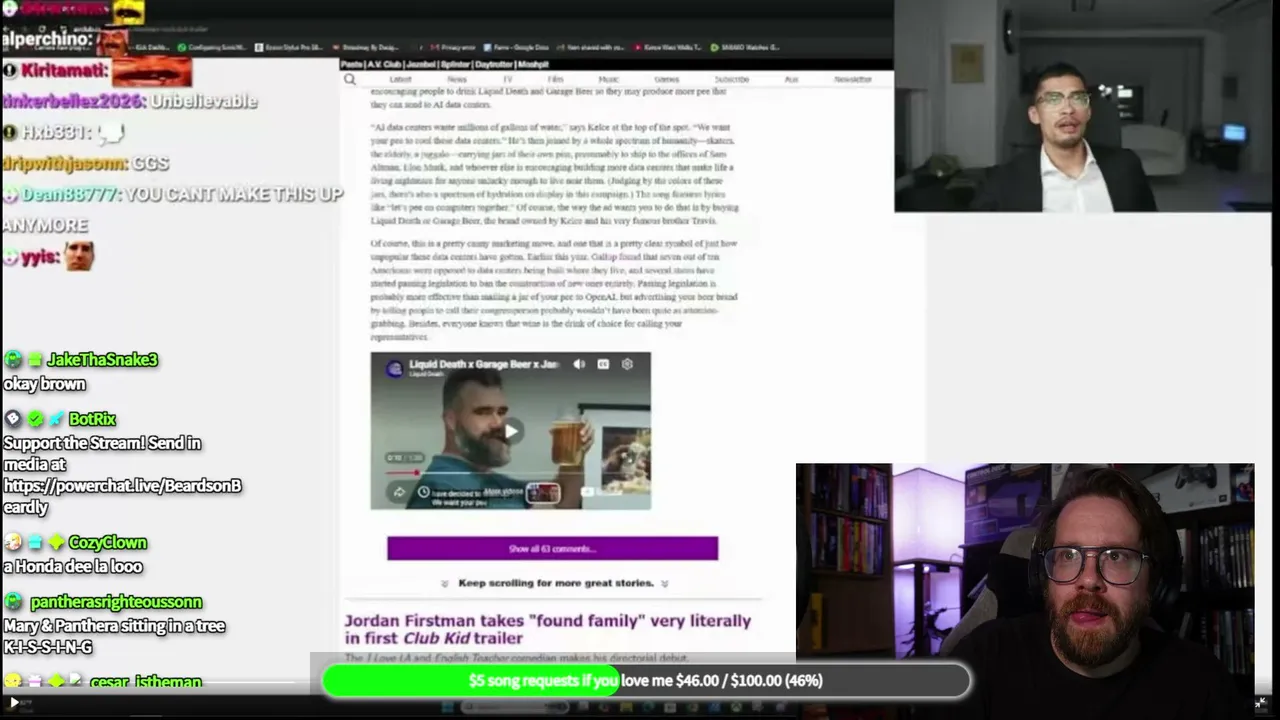Open the TV nav section
Image resolution: width=1280 pixels, height=720 pixels.
point(507,79)
